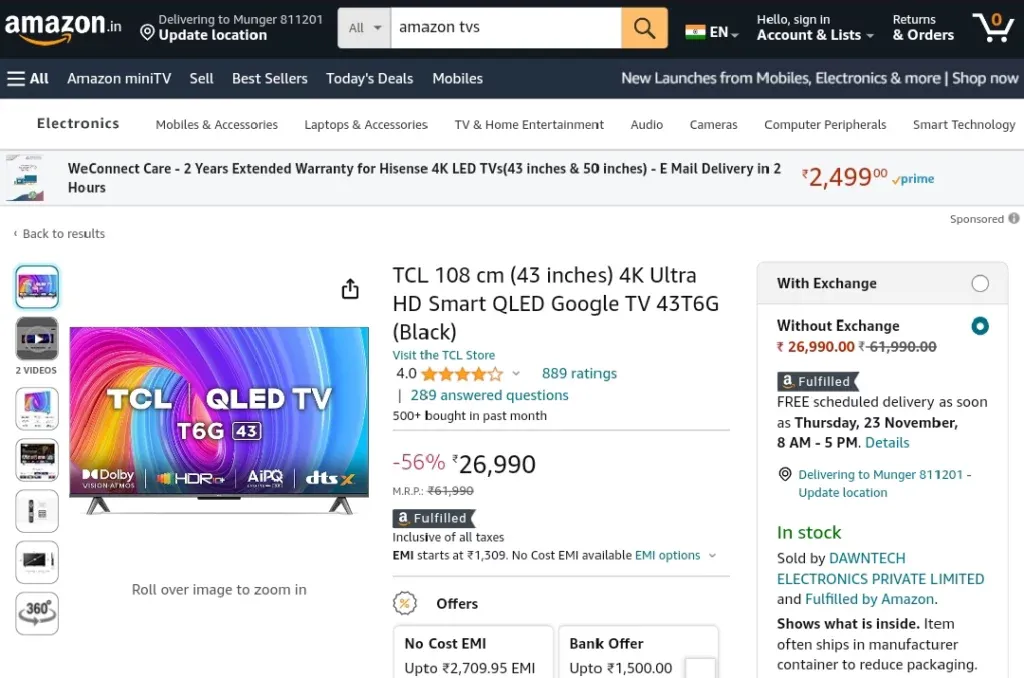Click the orange search magnifier button
This screenshot has height=678, width=1024.
tap(644, 28)
